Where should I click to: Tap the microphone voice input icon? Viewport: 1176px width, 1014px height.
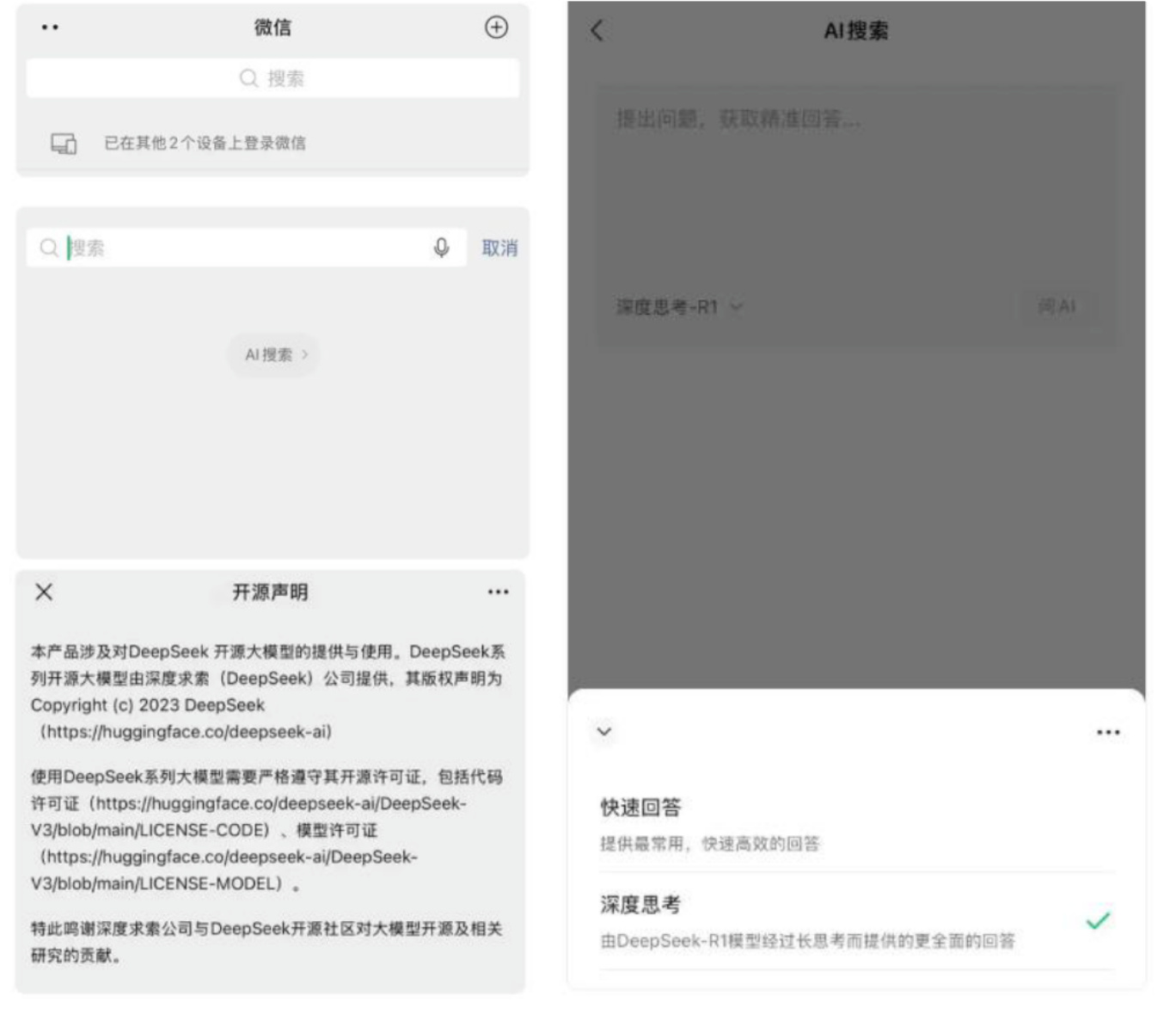click(x=441, y=248)
